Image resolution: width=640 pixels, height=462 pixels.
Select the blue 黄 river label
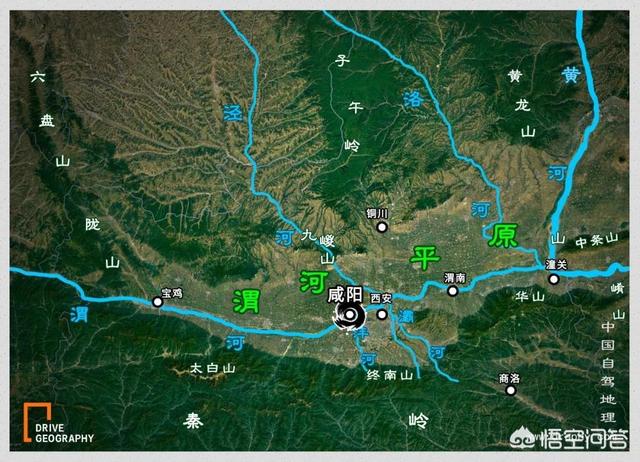click(571, 75)
